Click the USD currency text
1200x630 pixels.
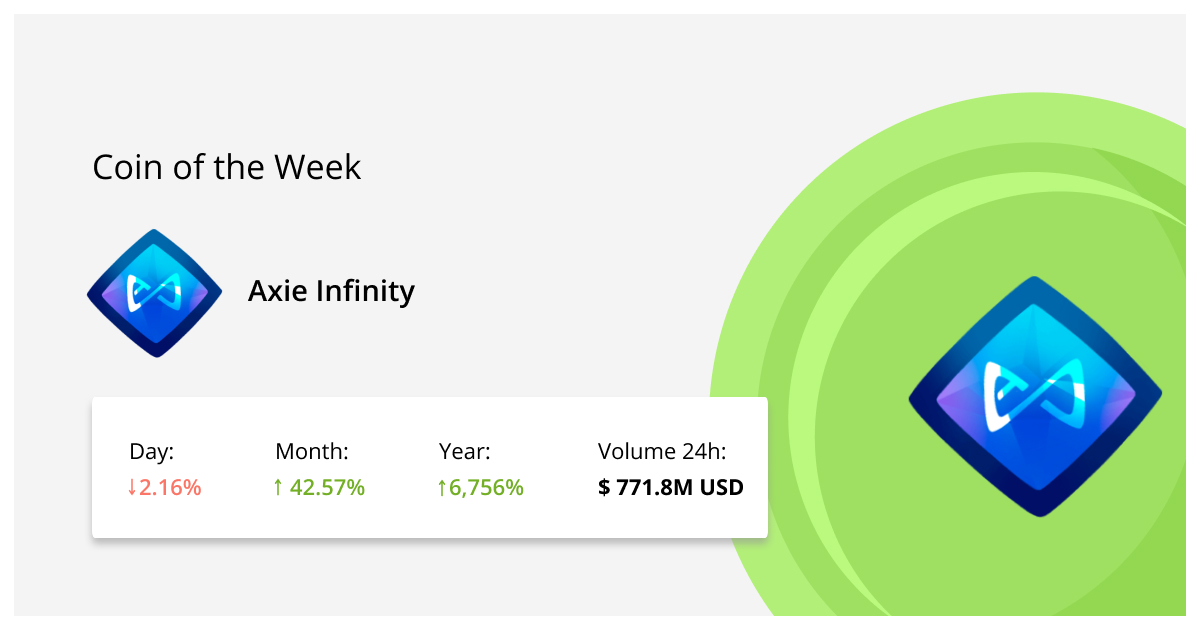click(723, 488)
